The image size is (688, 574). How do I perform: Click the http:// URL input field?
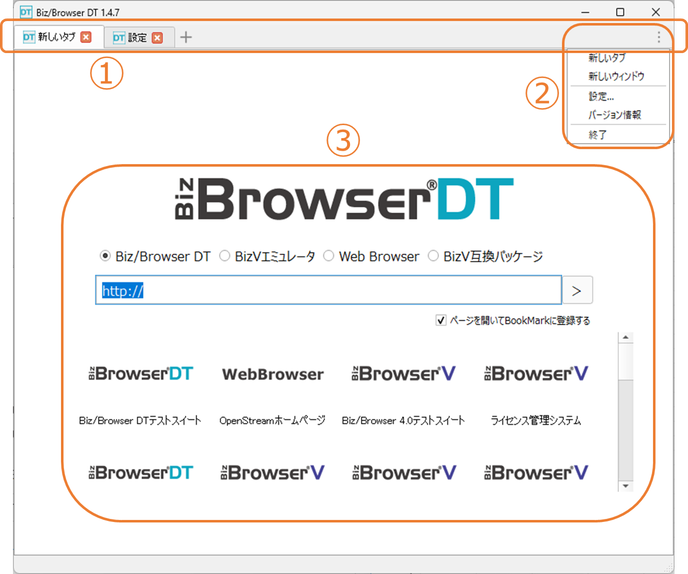coord(328,290)
